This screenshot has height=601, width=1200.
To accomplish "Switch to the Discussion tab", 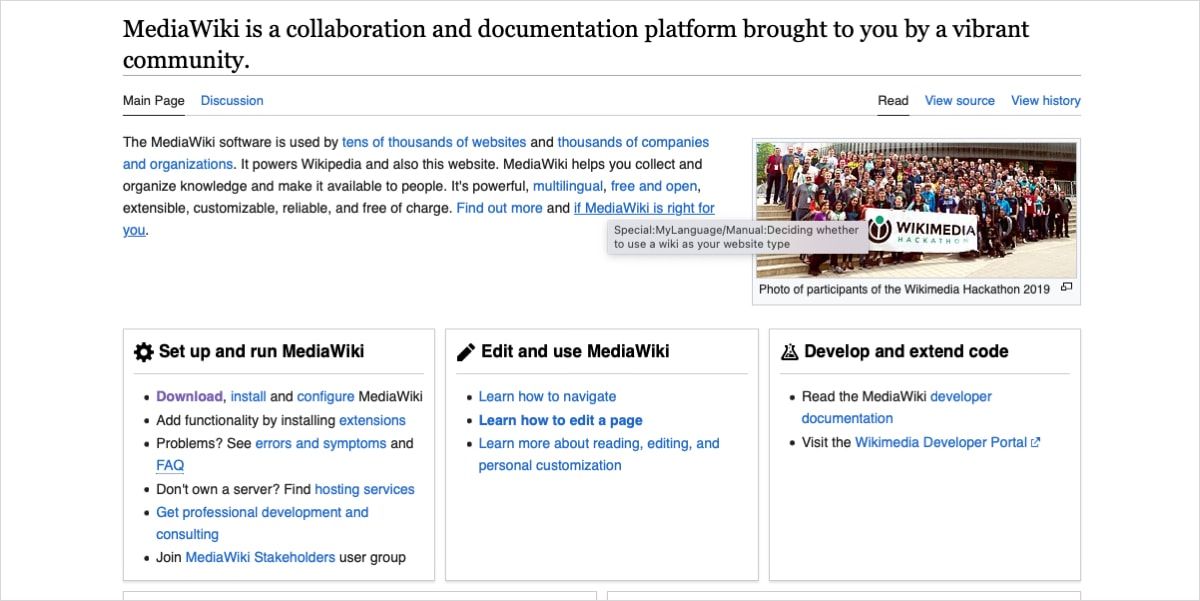I will point(232,100).
